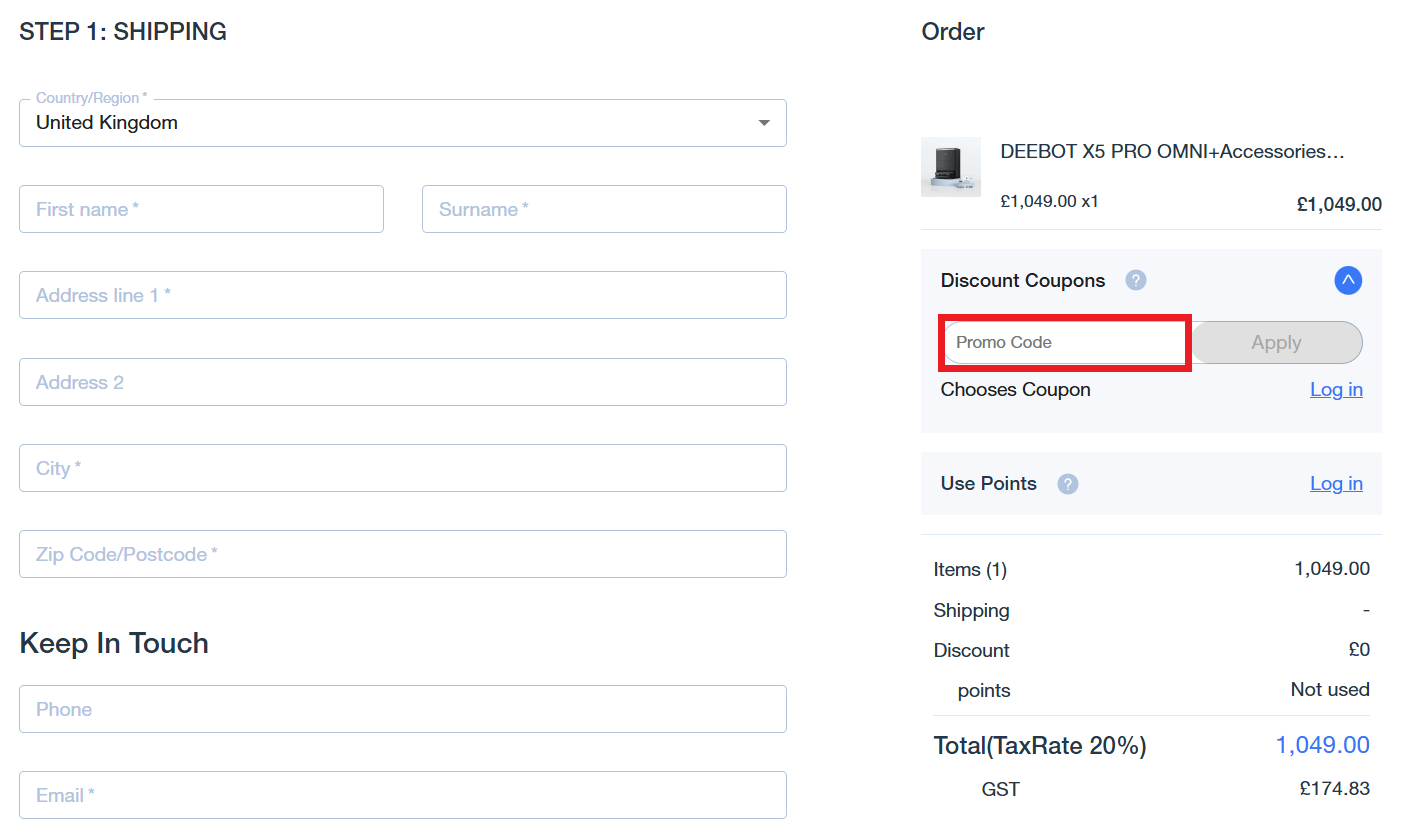Image resolution: width=1402 pixels, height=826 pixels.
Task: Click the Phone input field
Action: pyautogui.click(x=402, y=709)
